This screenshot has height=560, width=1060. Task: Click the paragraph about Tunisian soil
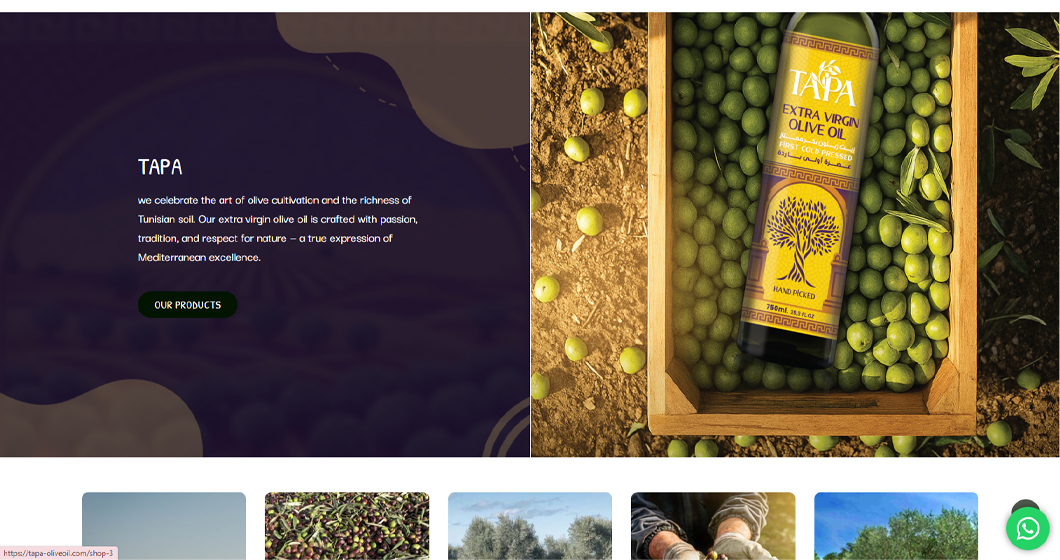click(278, 229)
